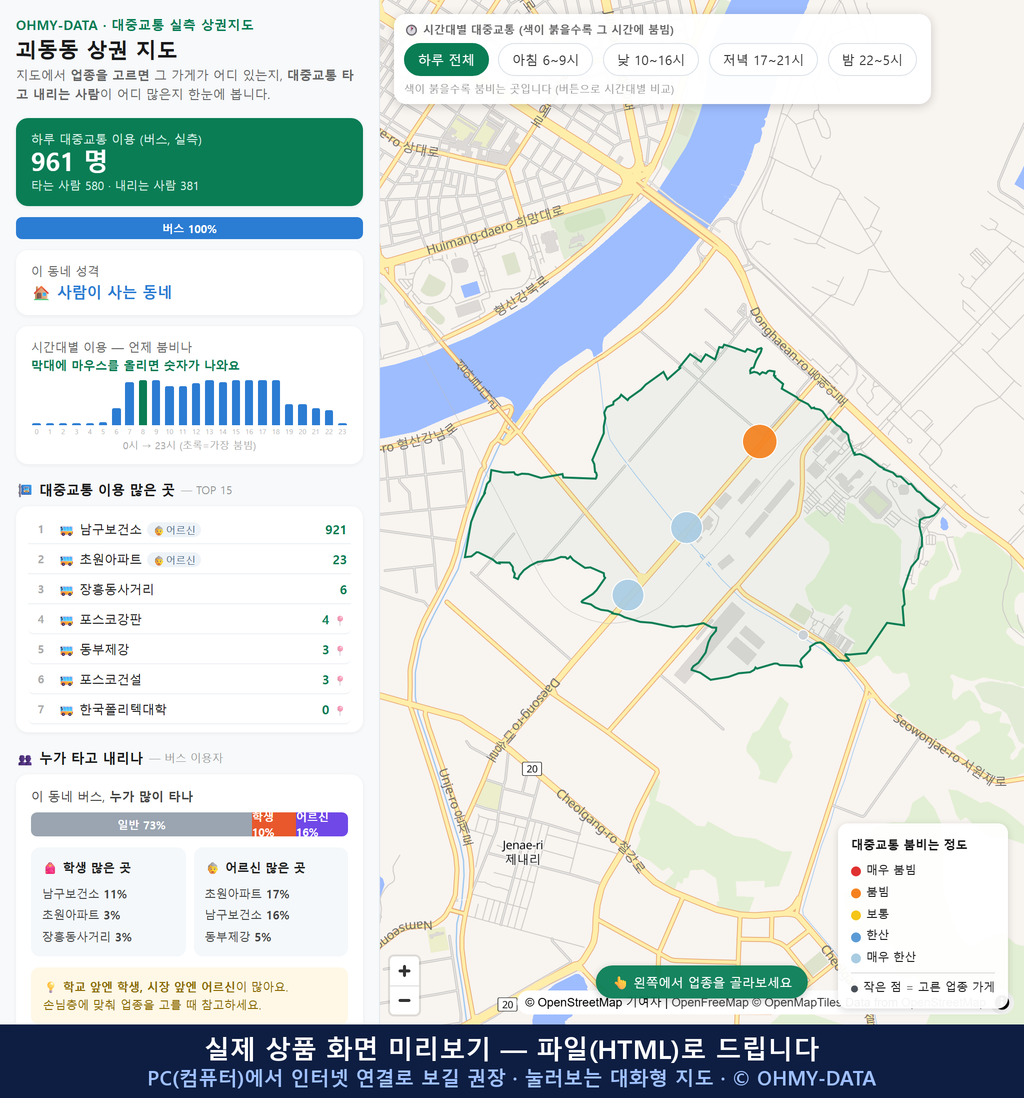Image resolution: width=1024 pixels, height=1098 pixels.
Task: Zoom in the map with the plus button
Action: [x=404, y=971]
